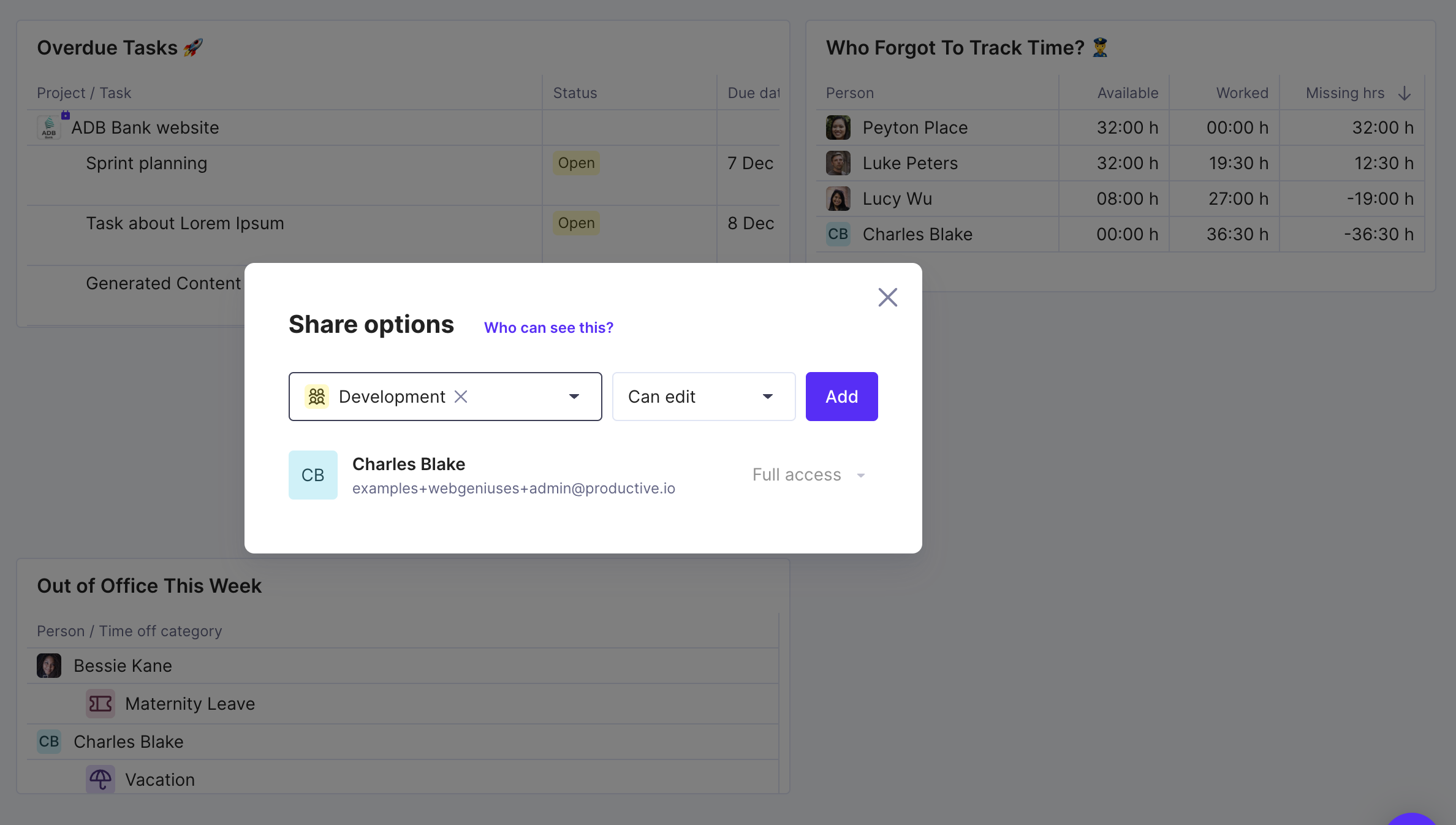This screenshot has width=1456, height=825.
Task: Click the Open status of Lorem Ipsum task
Action: click(576, 223)
